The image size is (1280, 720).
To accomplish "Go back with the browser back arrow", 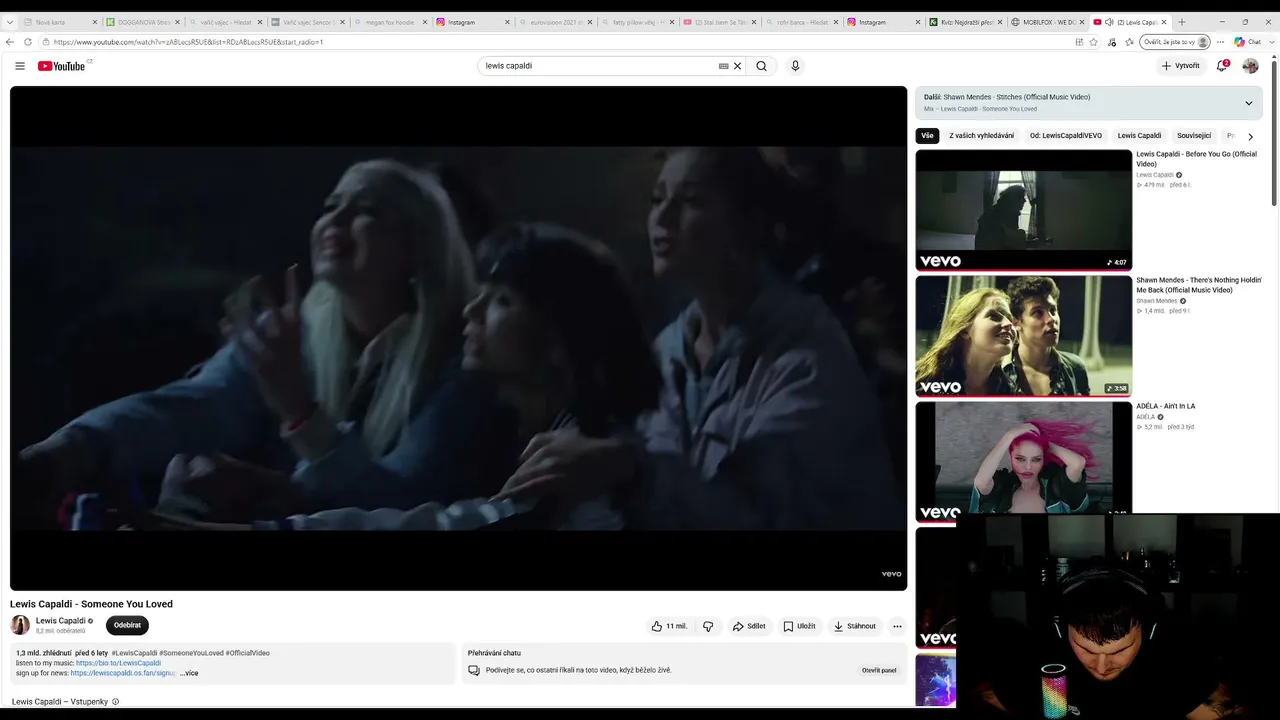I will (10, 42).
